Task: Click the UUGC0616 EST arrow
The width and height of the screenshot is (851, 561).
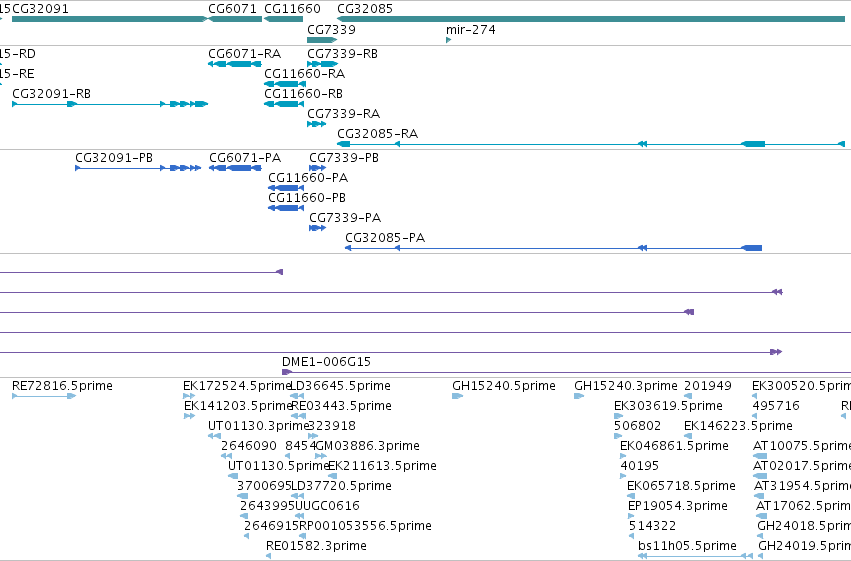Action: [299, 517]
